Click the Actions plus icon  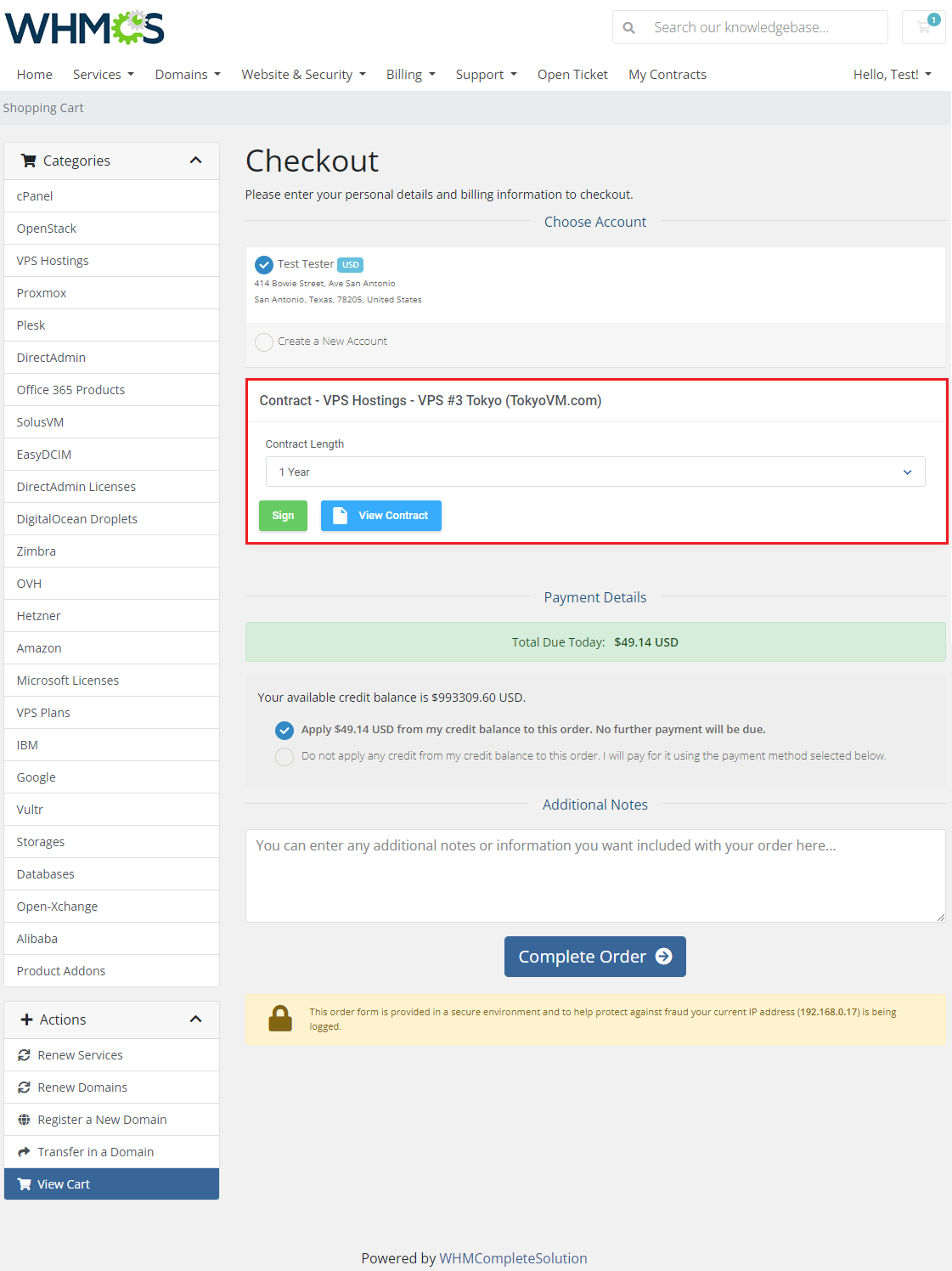click(26, 1020)
